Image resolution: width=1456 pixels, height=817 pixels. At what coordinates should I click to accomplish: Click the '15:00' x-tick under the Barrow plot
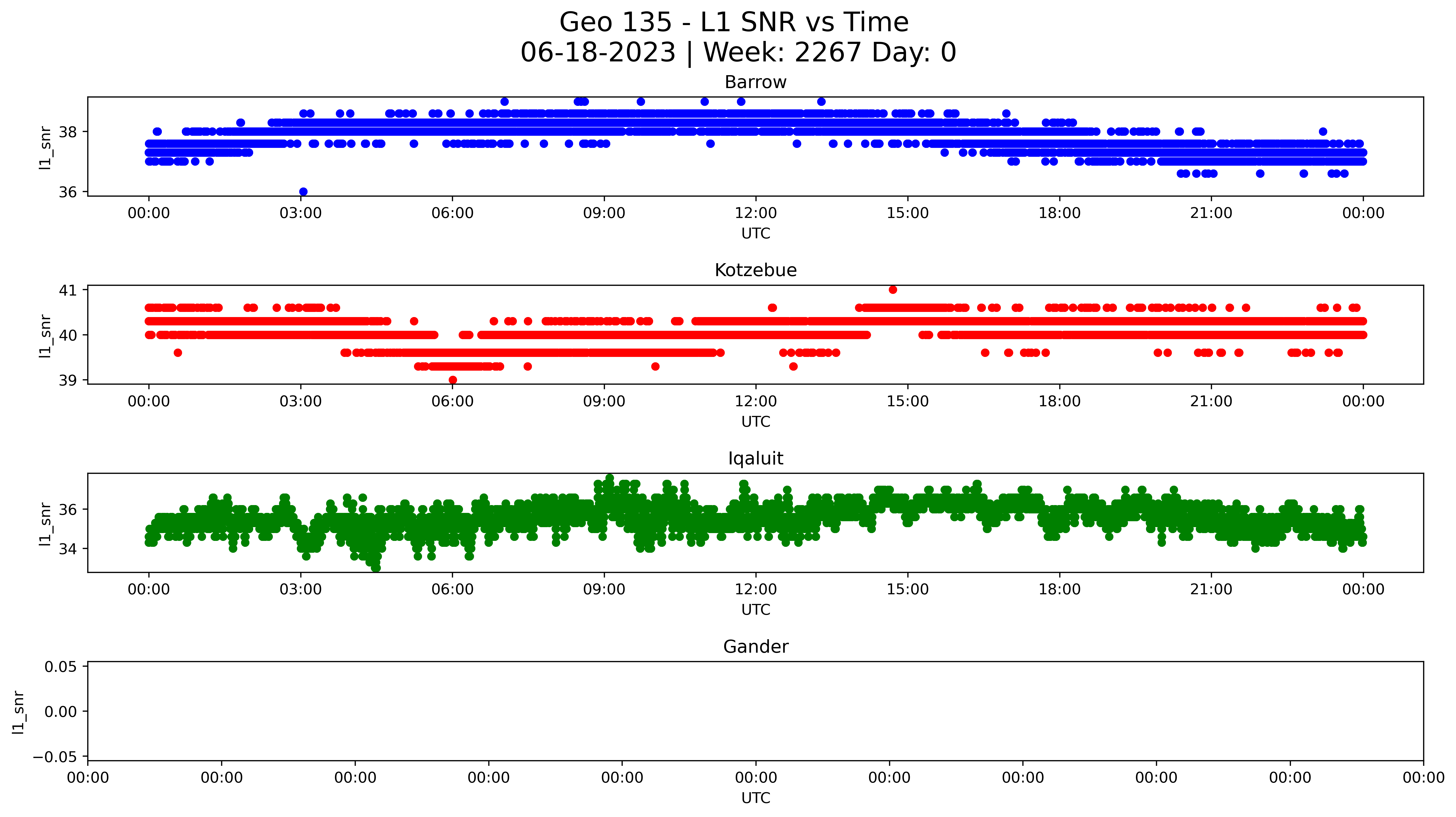click(x=908, y=213)
